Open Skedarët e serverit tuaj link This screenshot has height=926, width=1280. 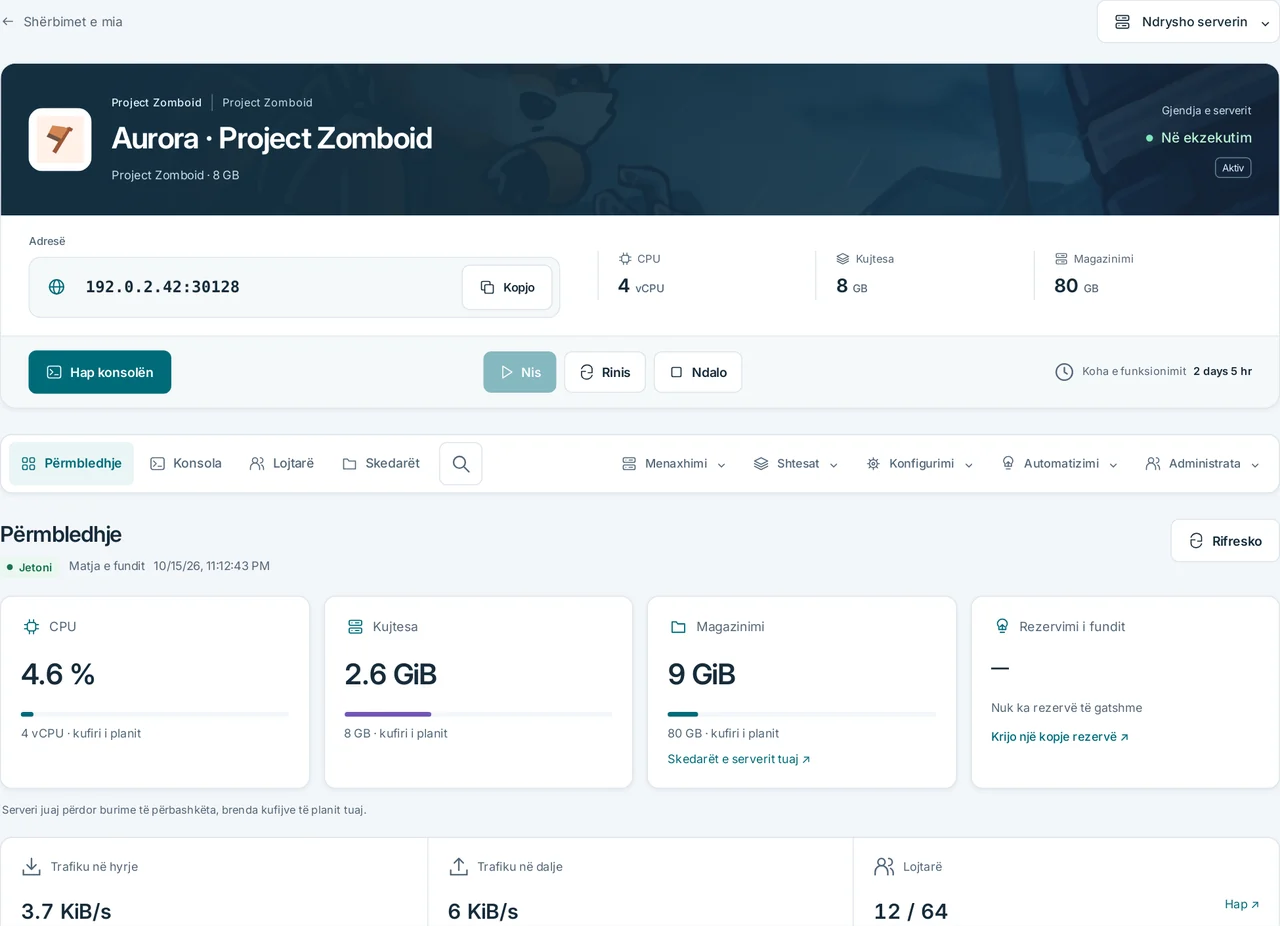coord(739,759)
